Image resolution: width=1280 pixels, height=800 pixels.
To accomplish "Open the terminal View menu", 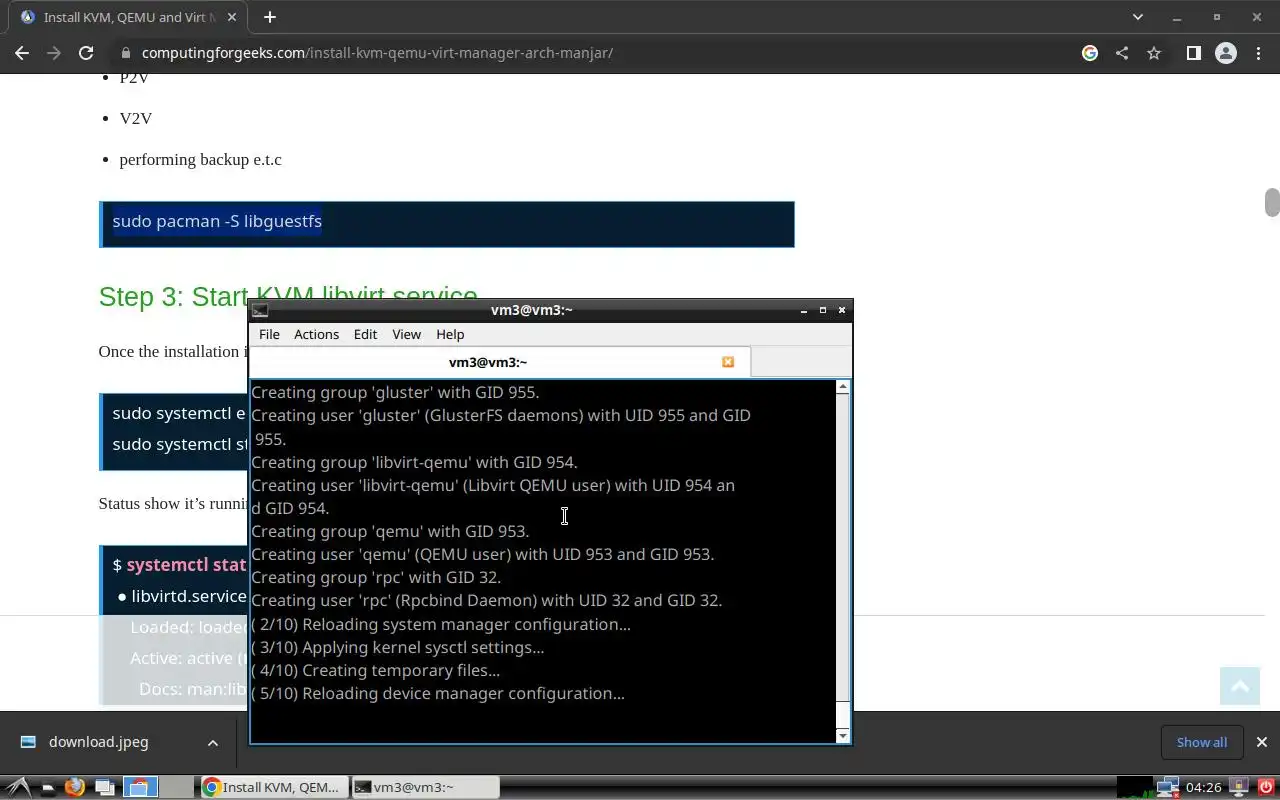I will click(406, 334).
